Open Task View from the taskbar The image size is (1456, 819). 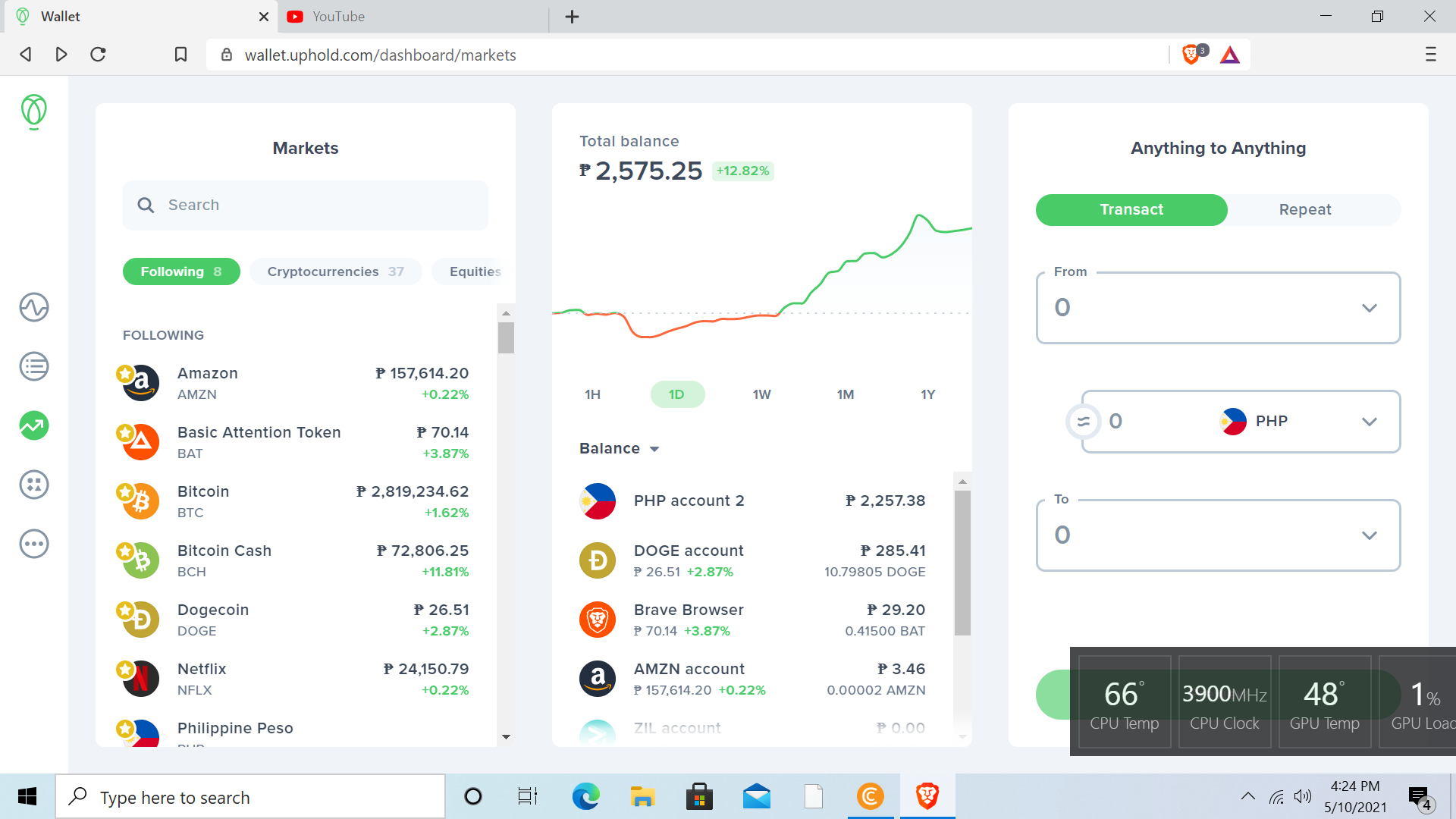528,796
